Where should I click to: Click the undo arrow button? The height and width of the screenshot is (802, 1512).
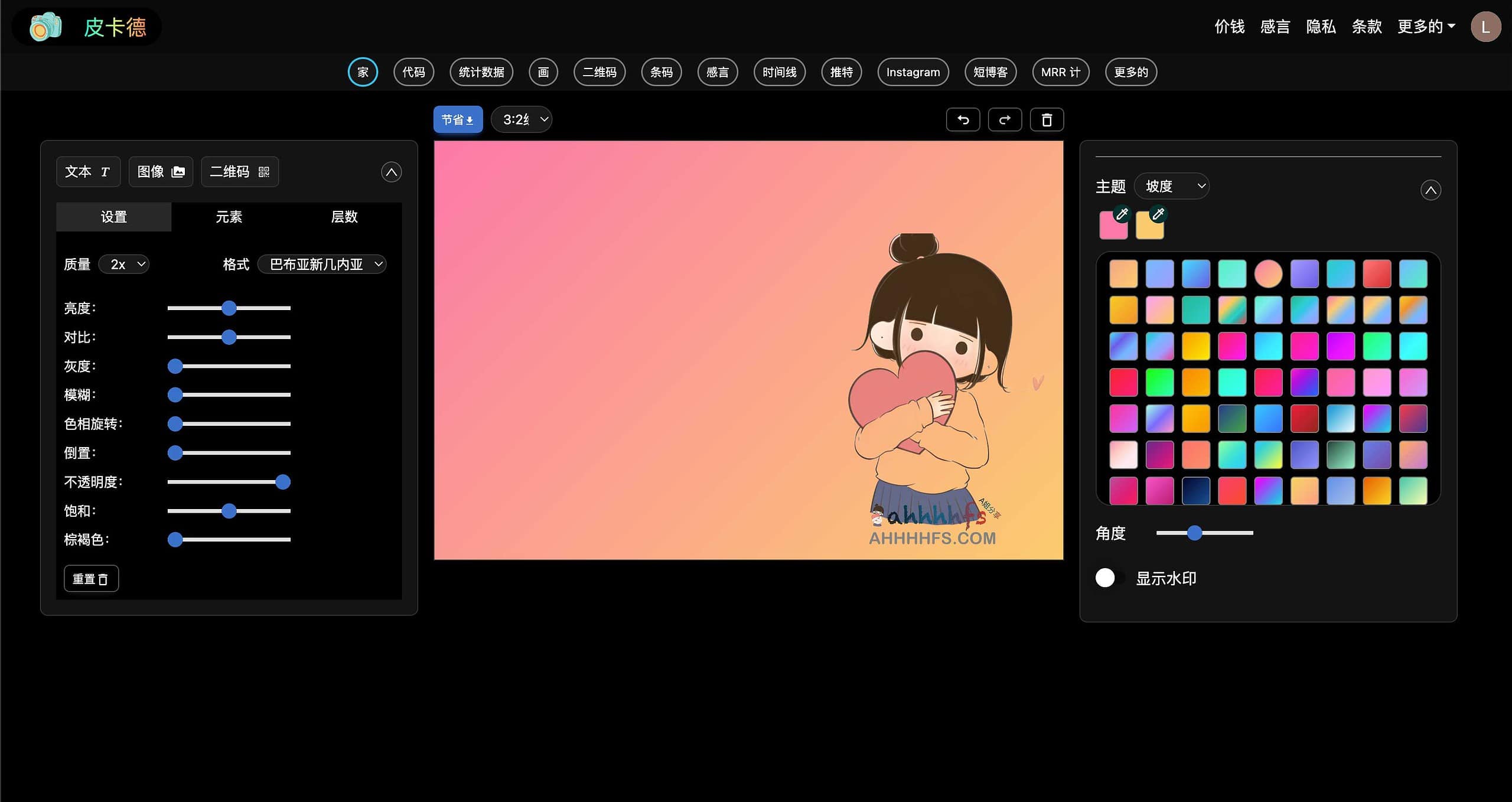click(x=963, y=120)
